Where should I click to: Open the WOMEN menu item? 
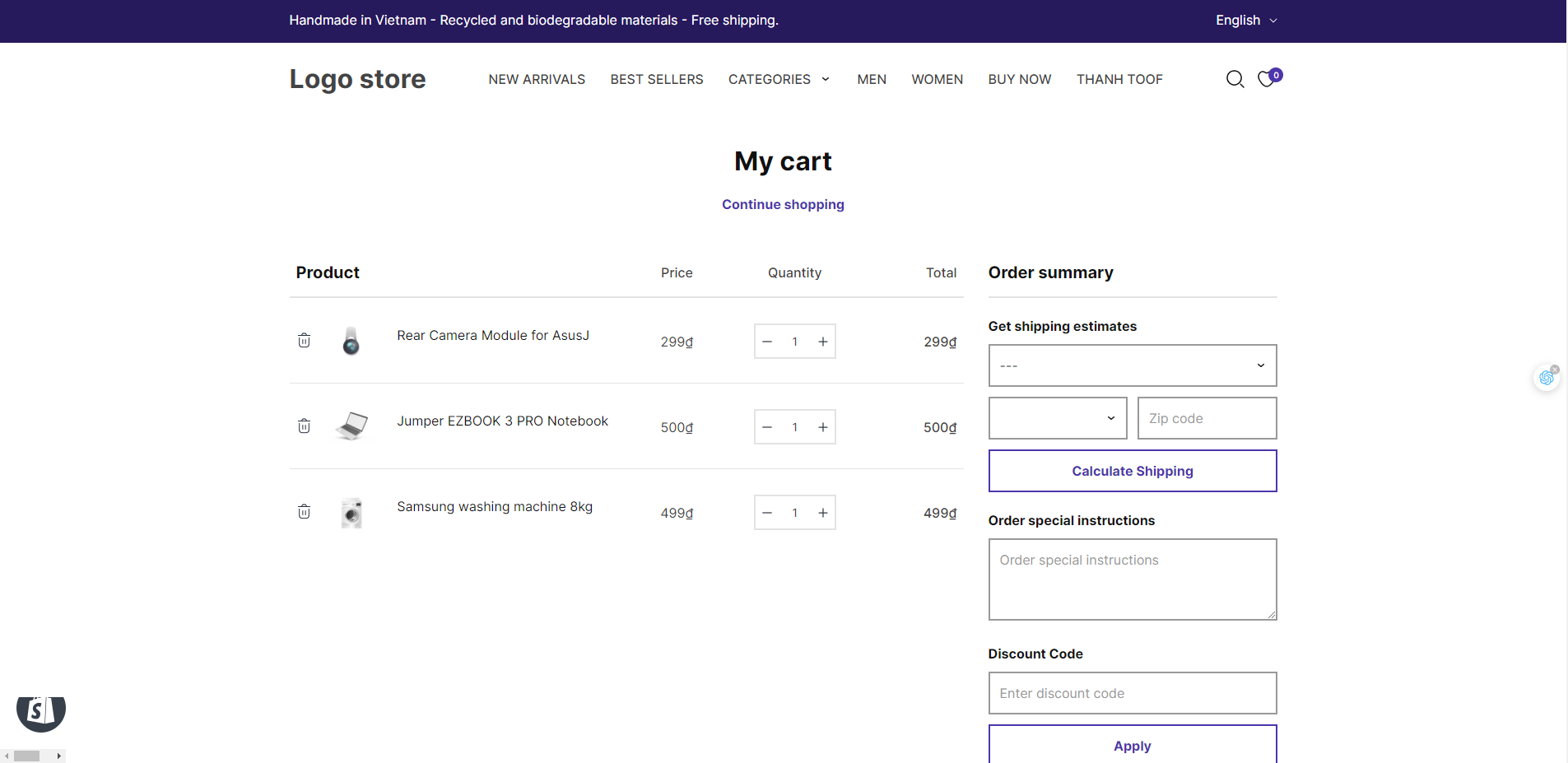[937, 79]
